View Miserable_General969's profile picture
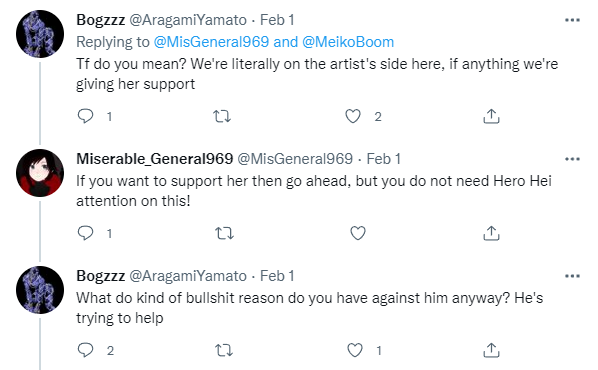The height and width of the screenshot is (370, 598). coord(40,173)
